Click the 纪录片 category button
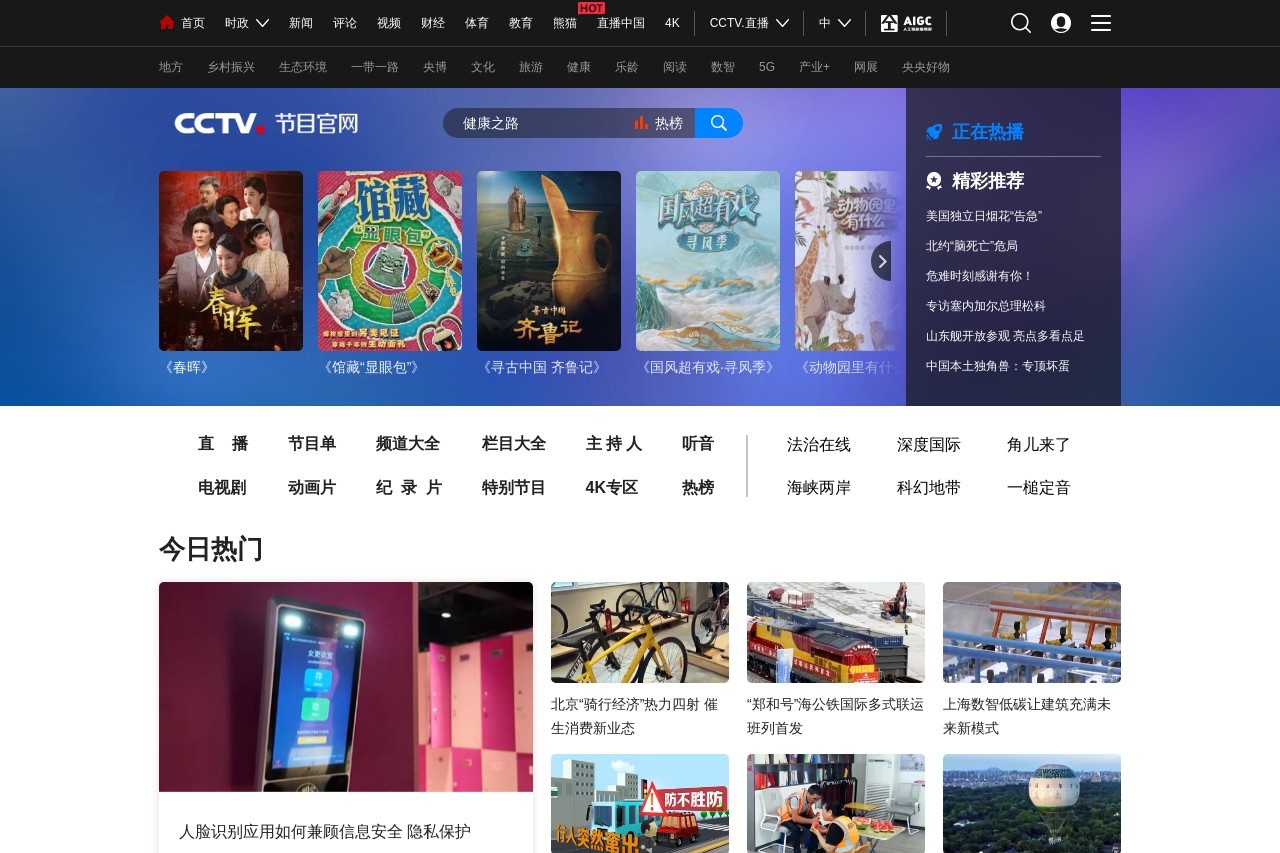The height and width of the screenshot is (853, 1280). coord(409,488)
